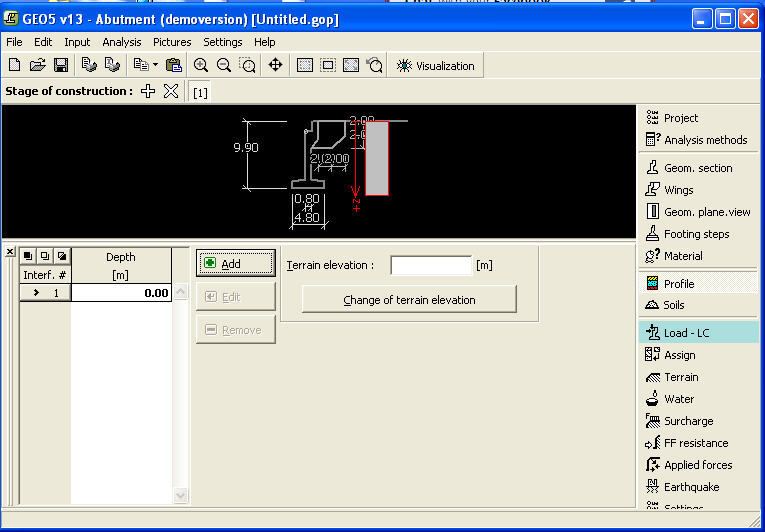Open the Input menu

click(x=77, y=42)
